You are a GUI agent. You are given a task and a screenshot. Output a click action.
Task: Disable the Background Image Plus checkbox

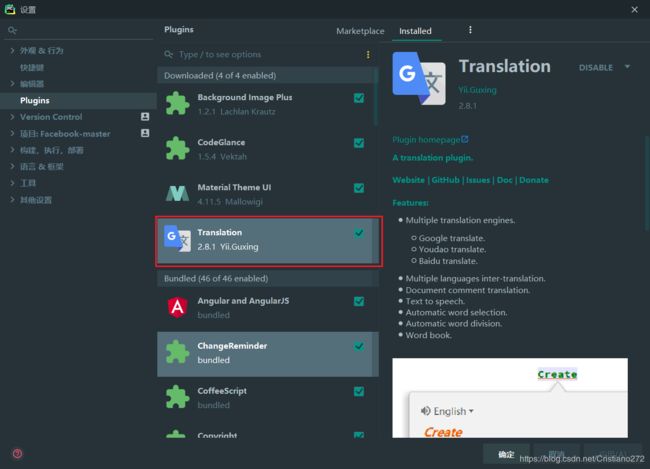(359, 98)
